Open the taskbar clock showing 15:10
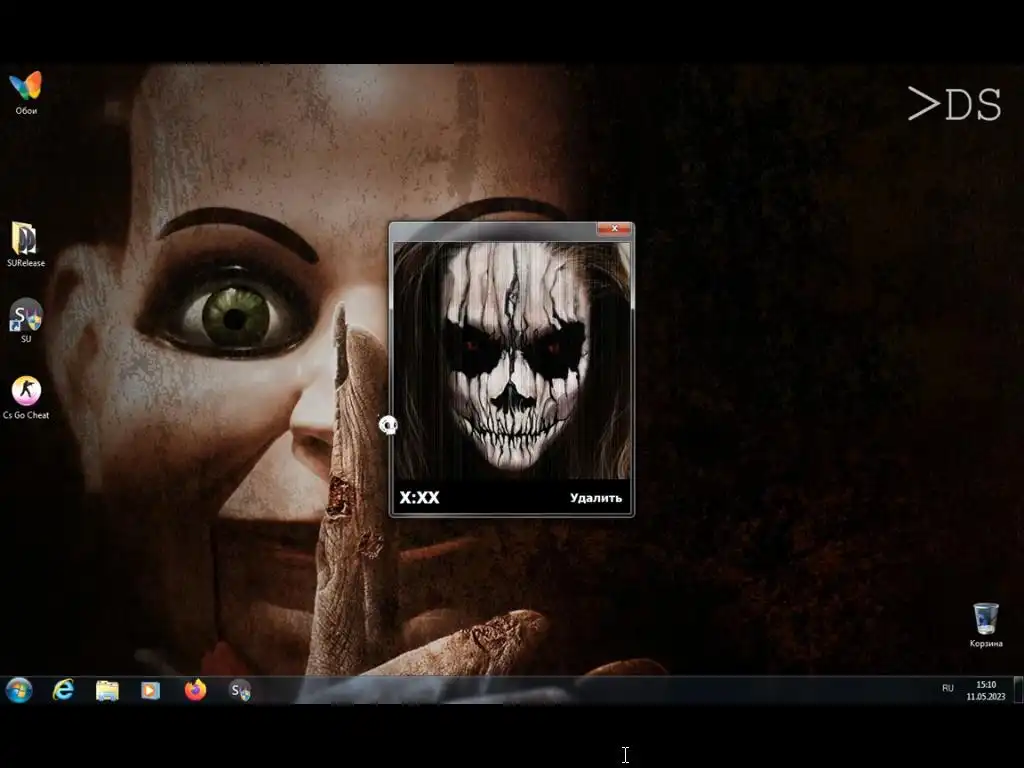Image resolution: width=1024 pixels, height=768 pixels. coord(985,690)
